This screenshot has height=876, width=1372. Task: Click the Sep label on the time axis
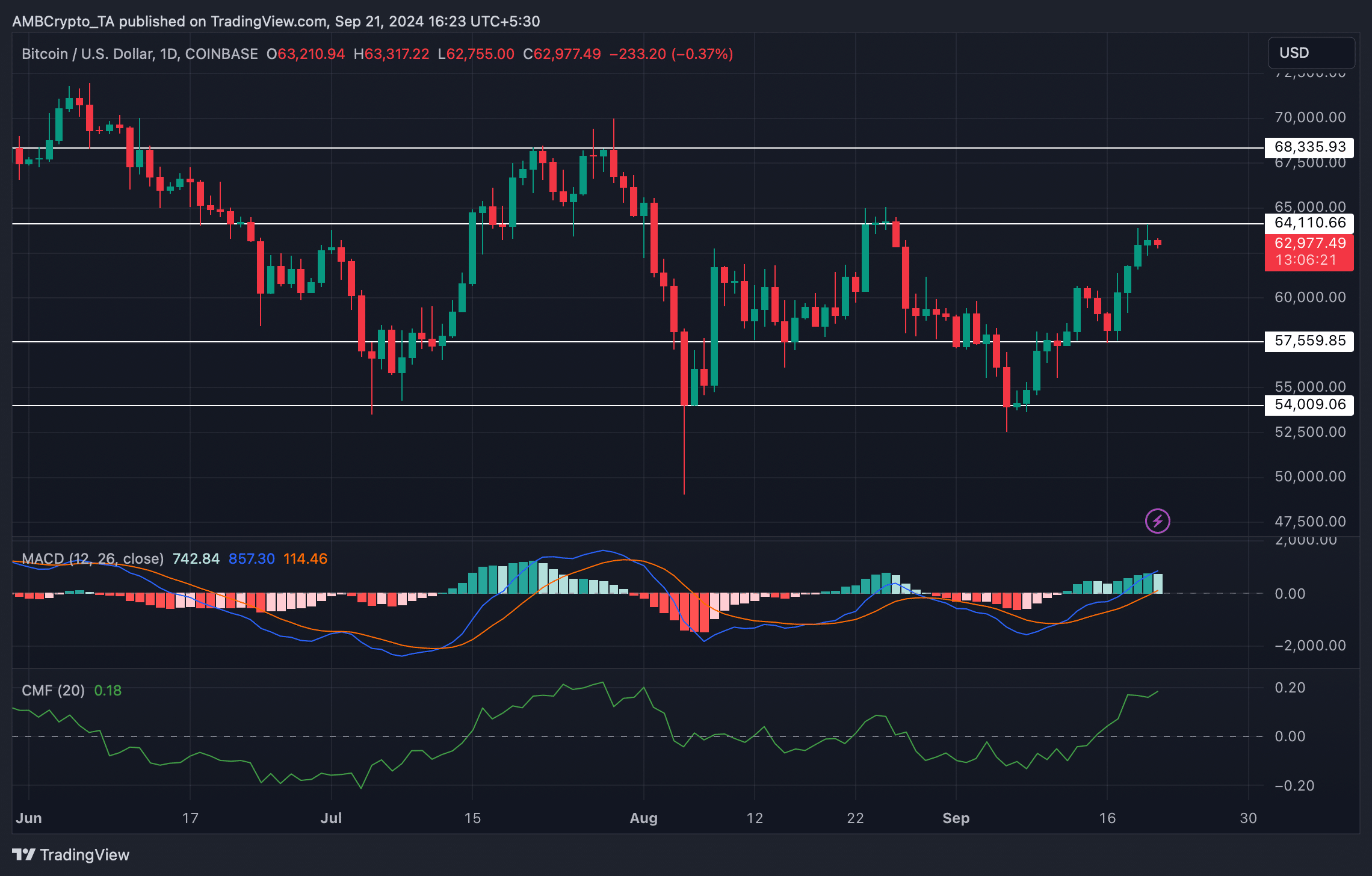pos(956,818)
